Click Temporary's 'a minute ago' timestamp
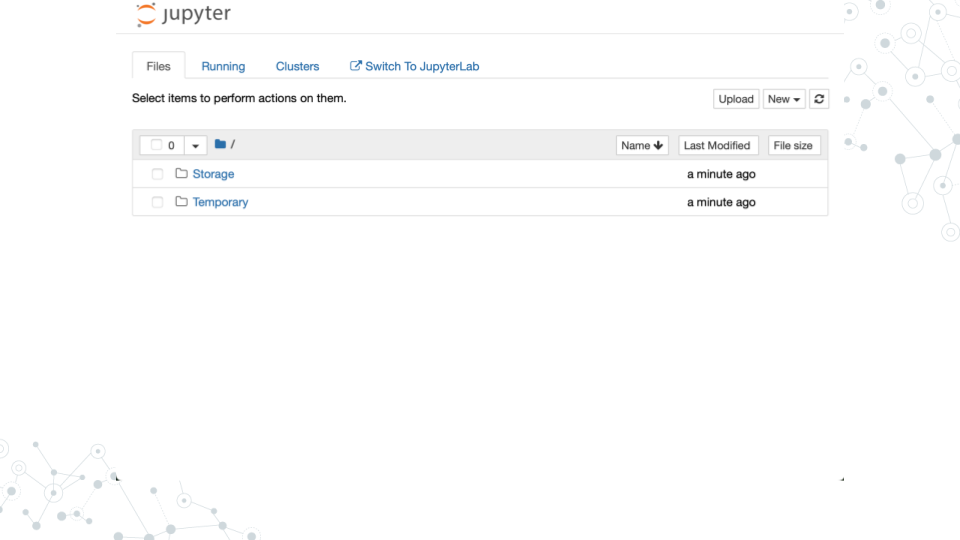This screenshot has width=960, height=540. click(721, 202)
